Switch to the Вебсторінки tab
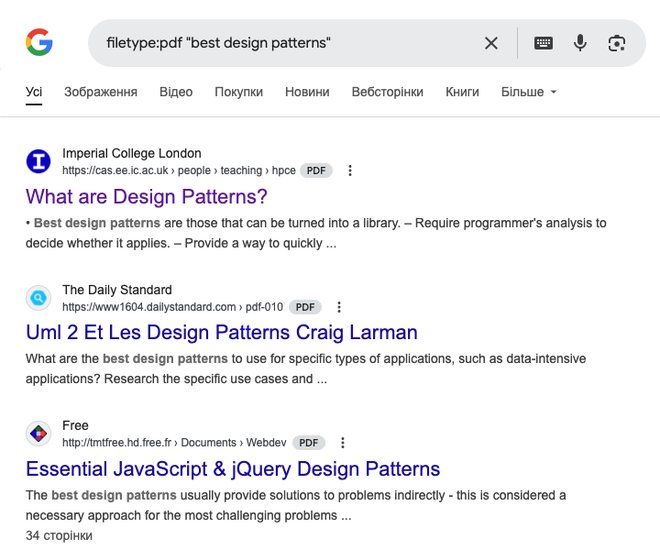The width and height of the screenshot is (660, 550). pos(387,92)
